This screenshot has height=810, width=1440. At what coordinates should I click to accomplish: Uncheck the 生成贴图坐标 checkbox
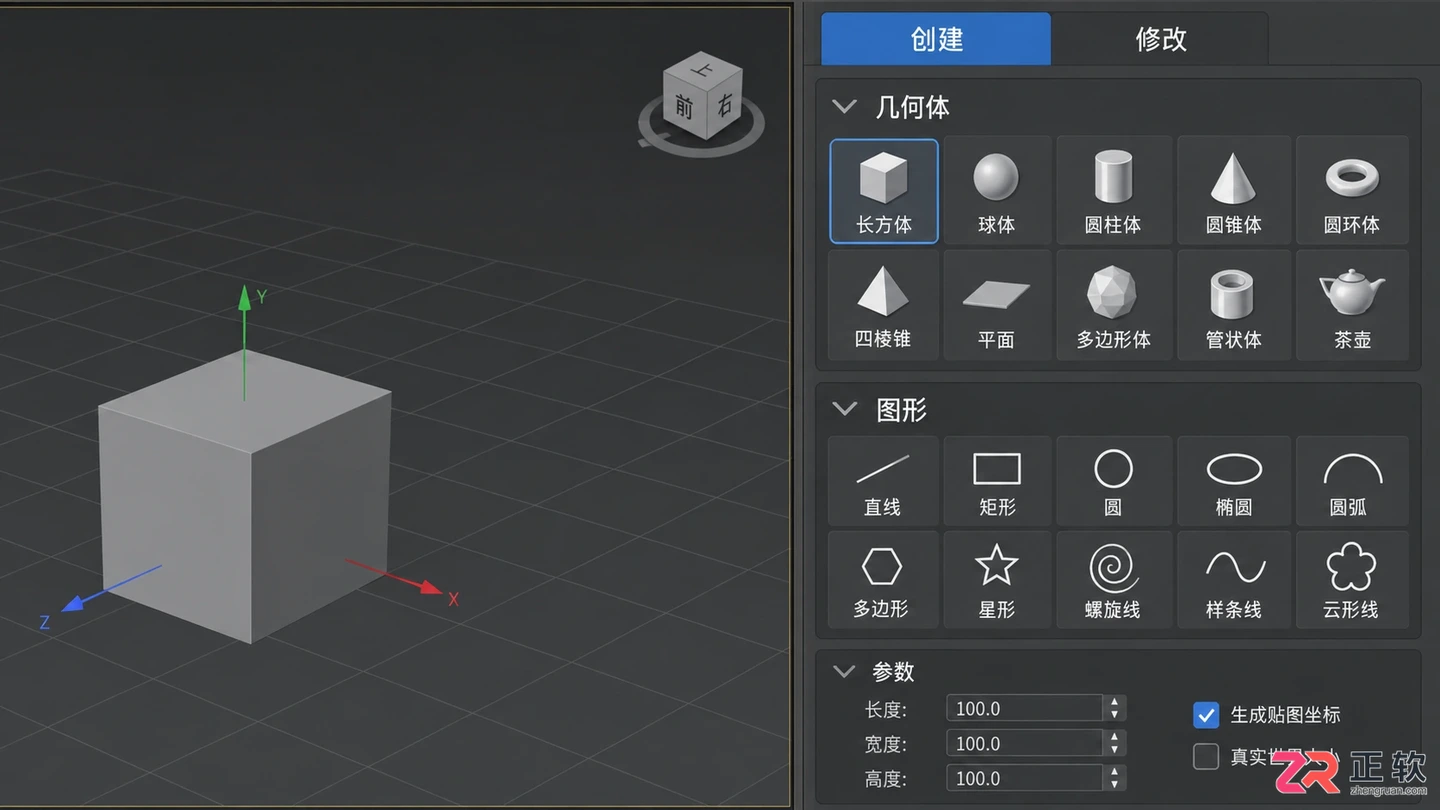point(1206,715)
